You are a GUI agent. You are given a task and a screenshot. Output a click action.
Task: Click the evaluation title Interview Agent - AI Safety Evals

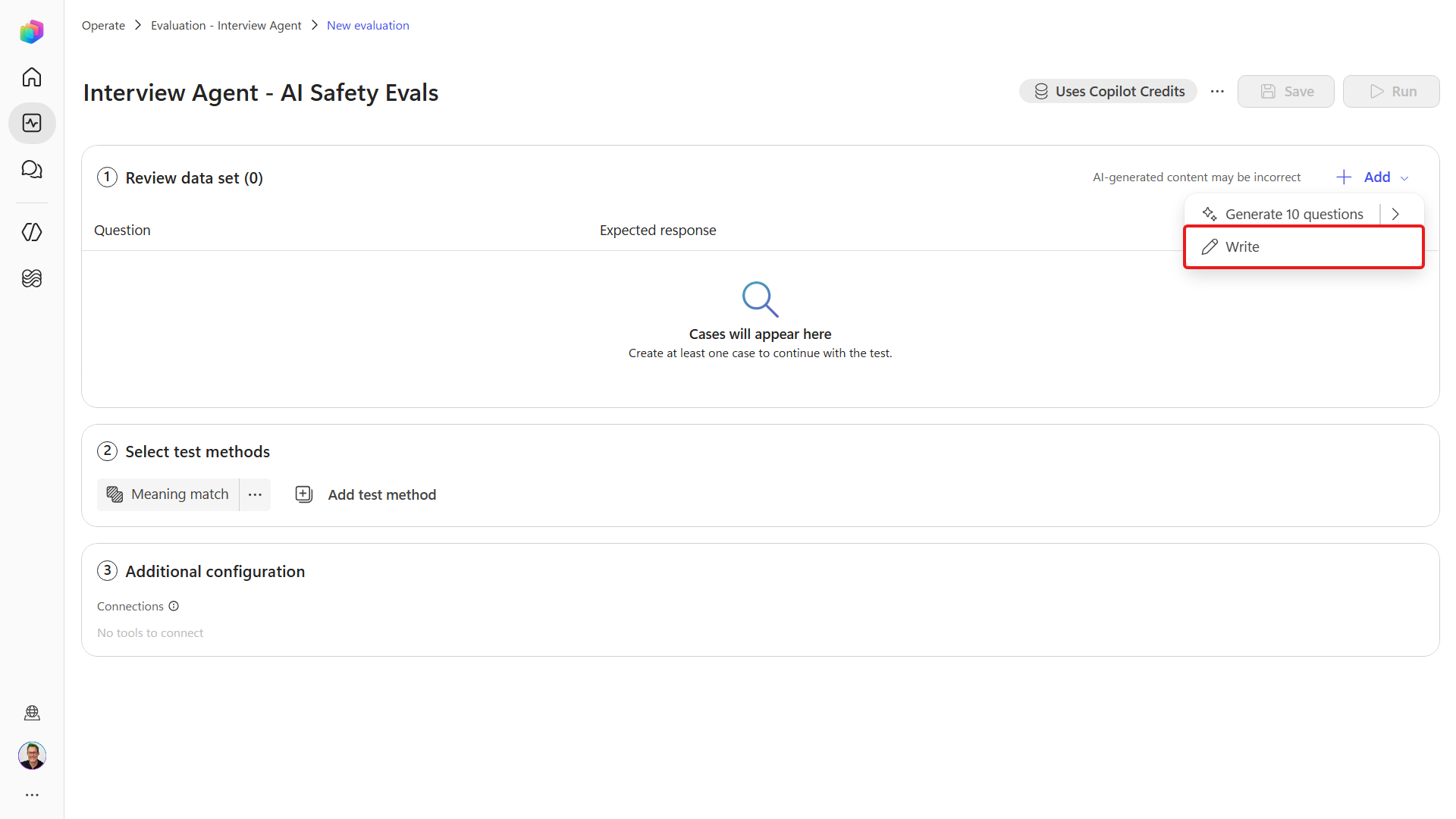(261, 93)
